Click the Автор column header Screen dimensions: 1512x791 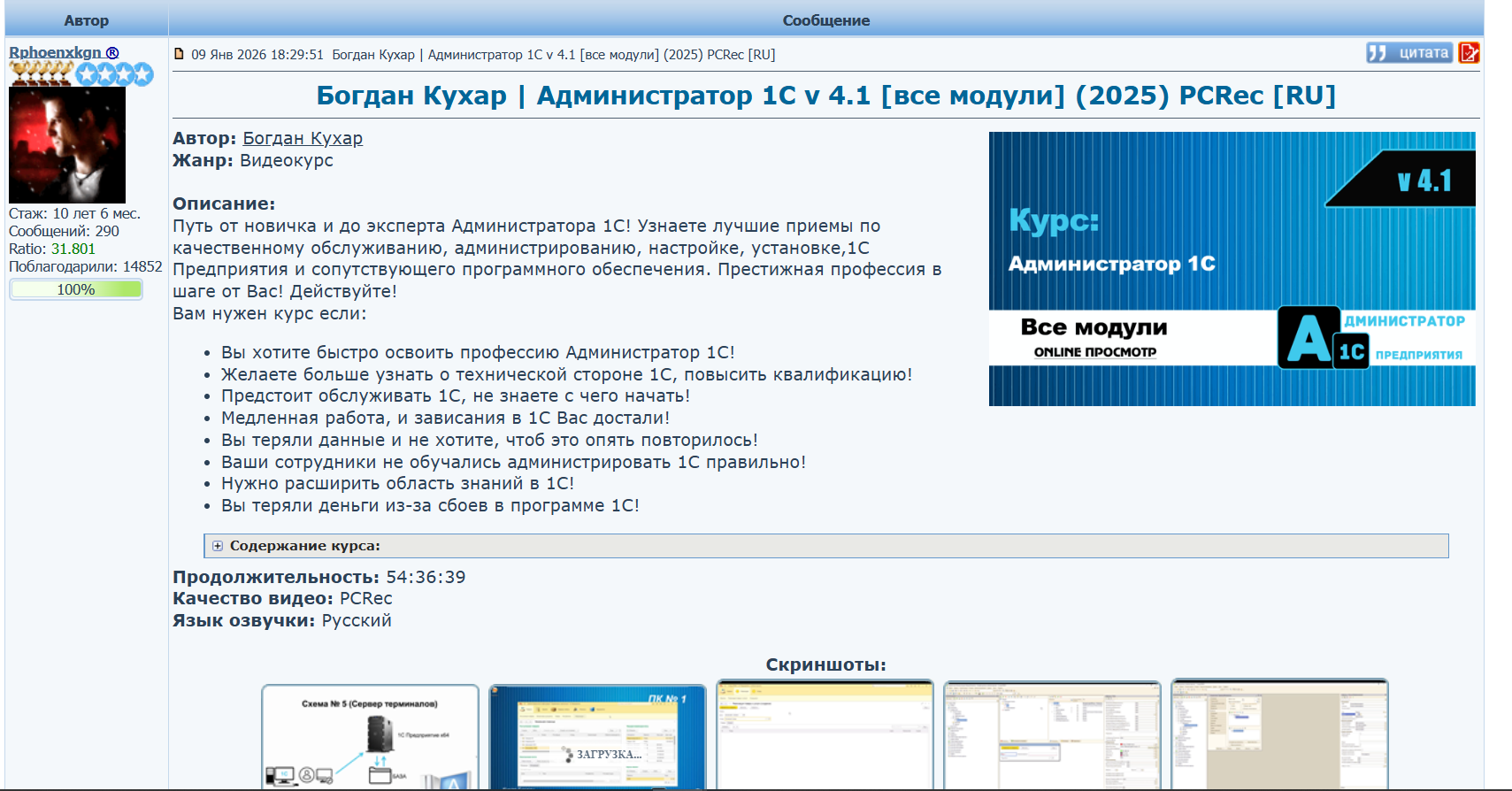tap(87, 20)
